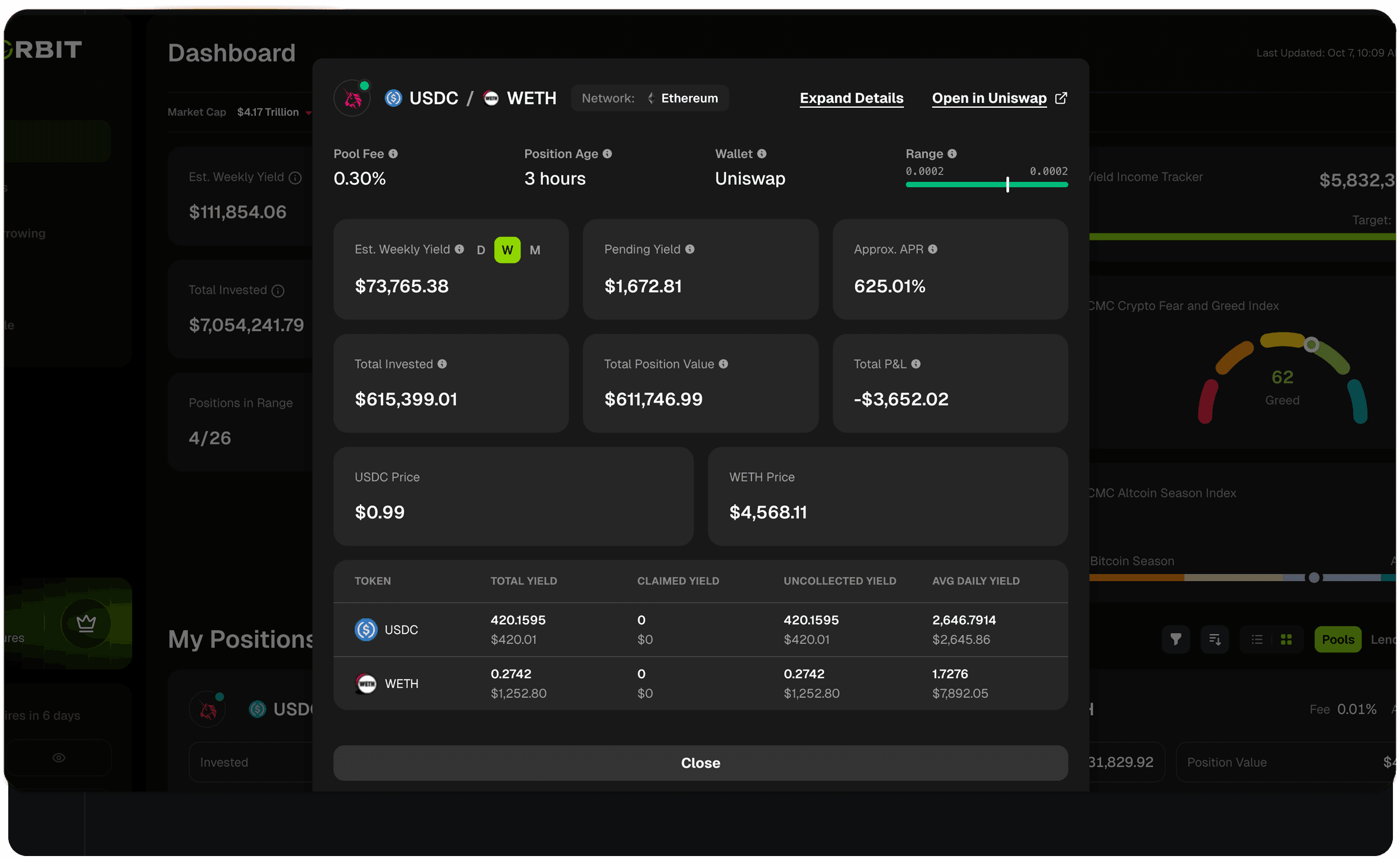Image resolution: width=1400 pixels, height=859 pixels.
Task: Switch yield estimate to Monthly (M)
Action: pyautogui.click(x=535, y=250)
